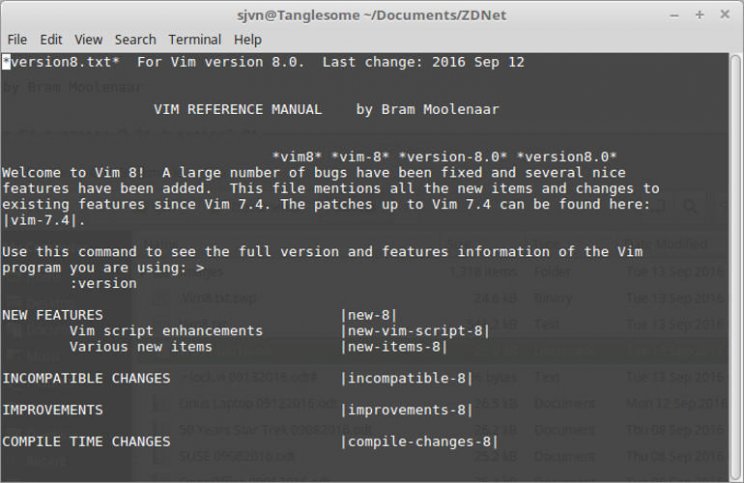
Task: Open the Edit menu
Action: [x=51, y=39]
